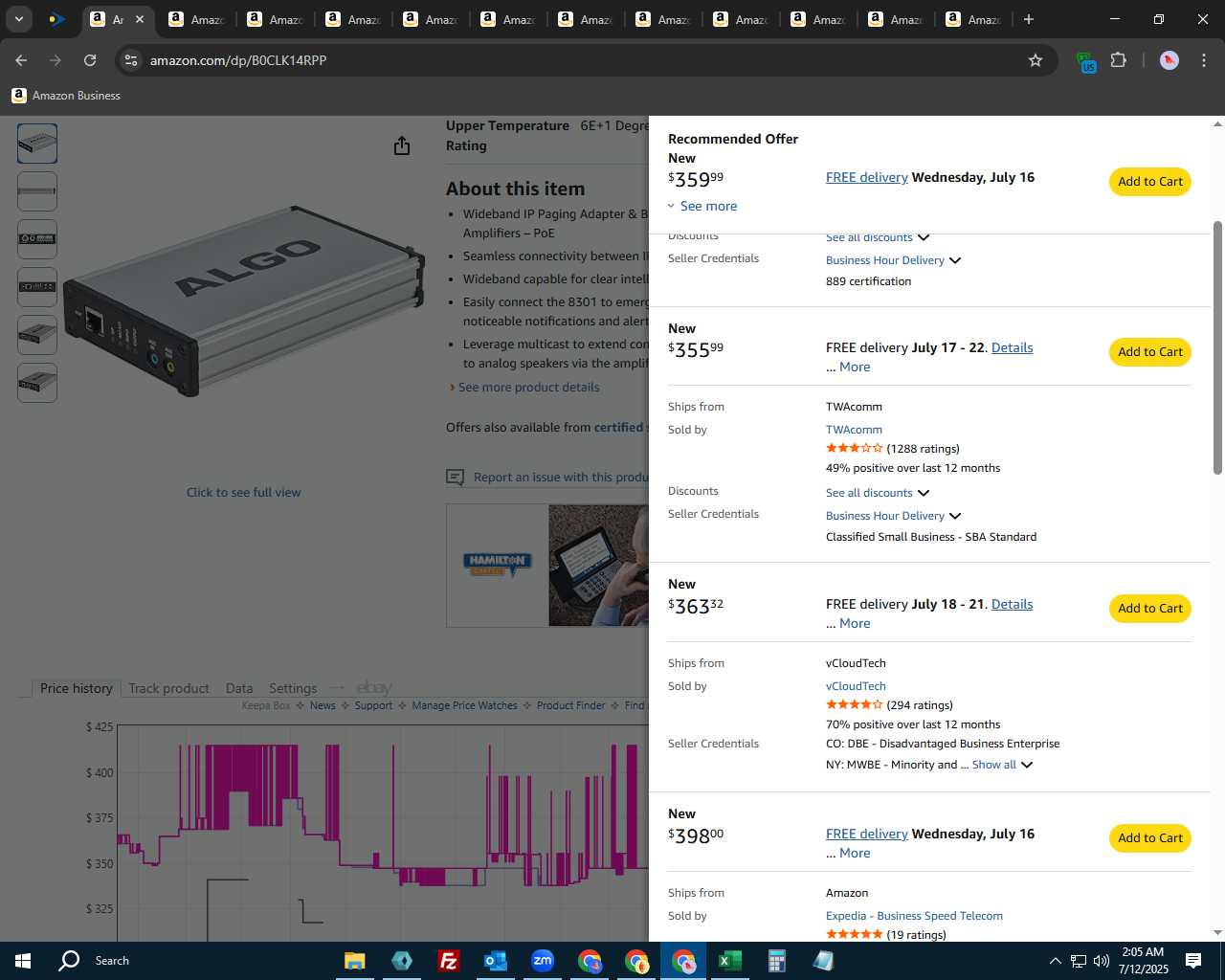Open Excel from the taskbar
The height and width of the screenshot is (980, 1225).
pos(729,961)
